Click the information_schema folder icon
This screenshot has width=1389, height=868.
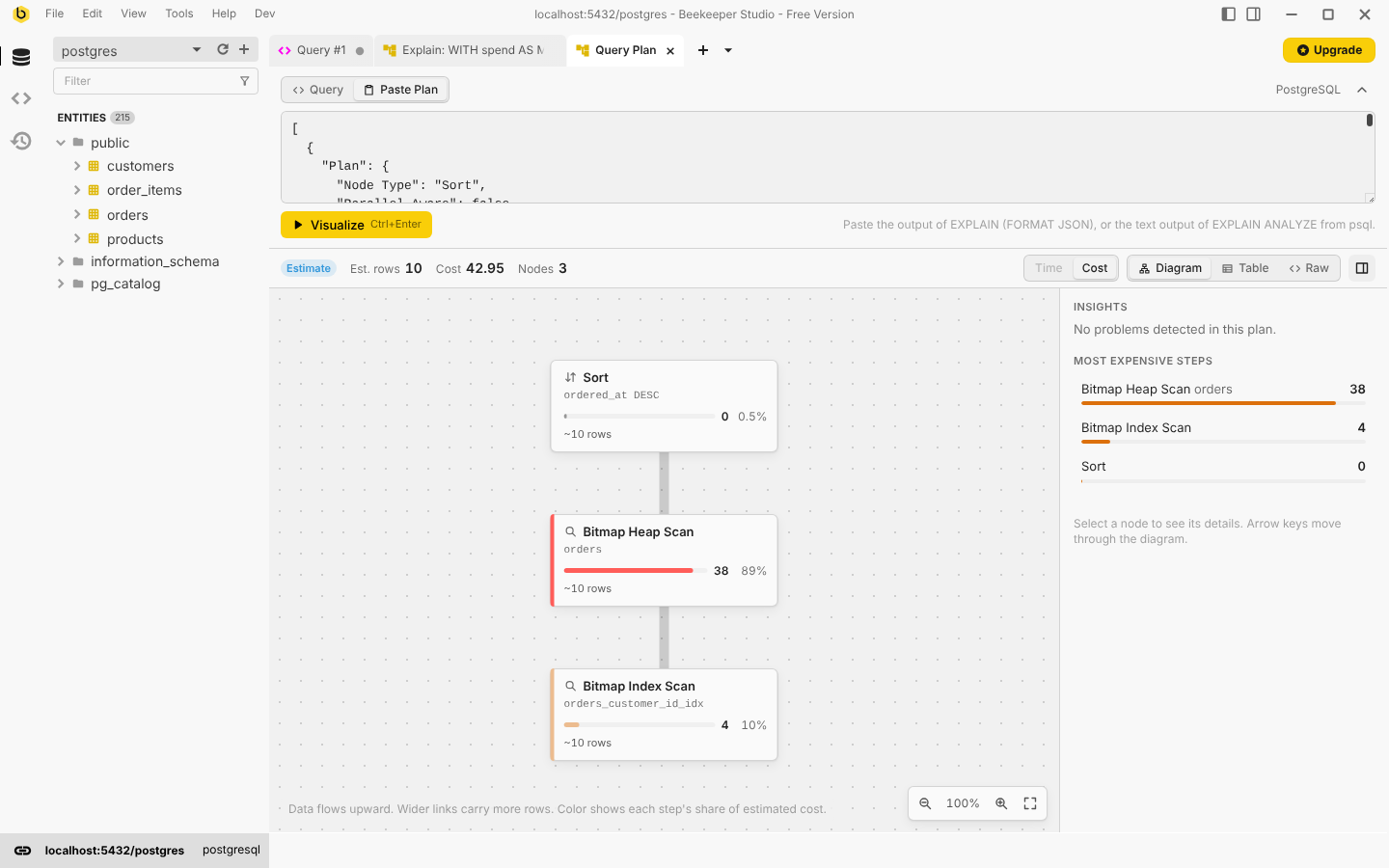click(x=78, y=261)
